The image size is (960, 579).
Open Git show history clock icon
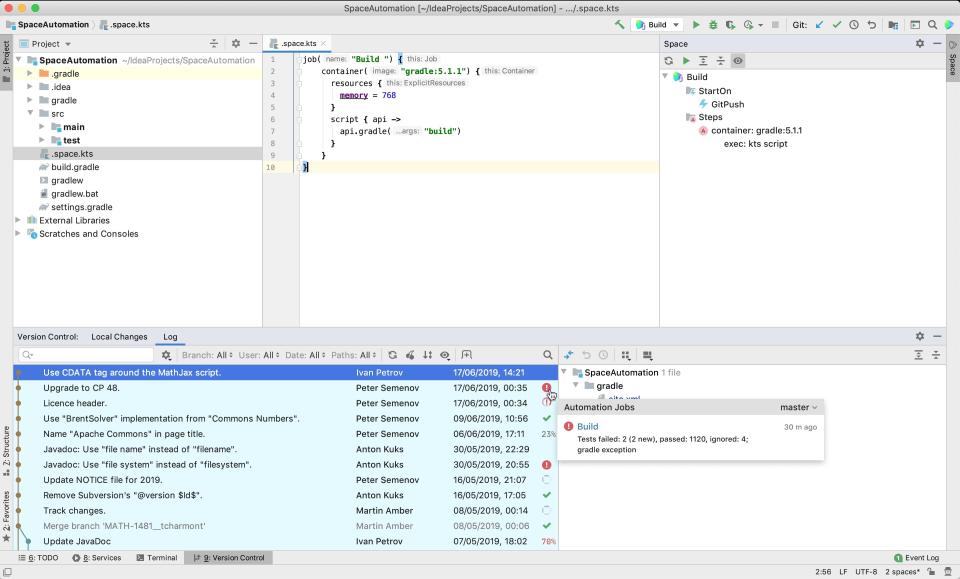854,24
